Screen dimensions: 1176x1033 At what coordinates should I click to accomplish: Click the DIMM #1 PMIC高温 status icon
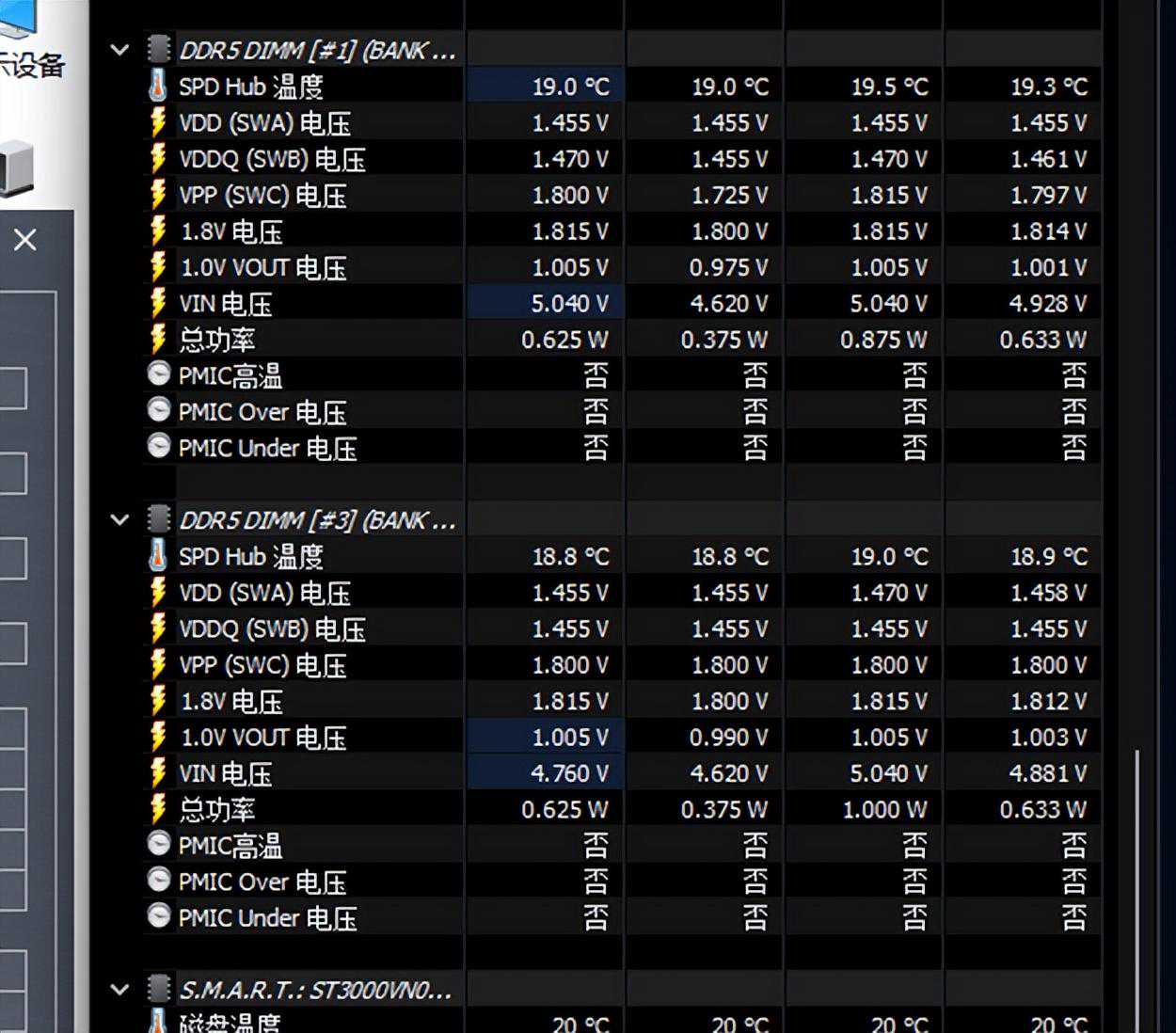(x=159, y=374)
